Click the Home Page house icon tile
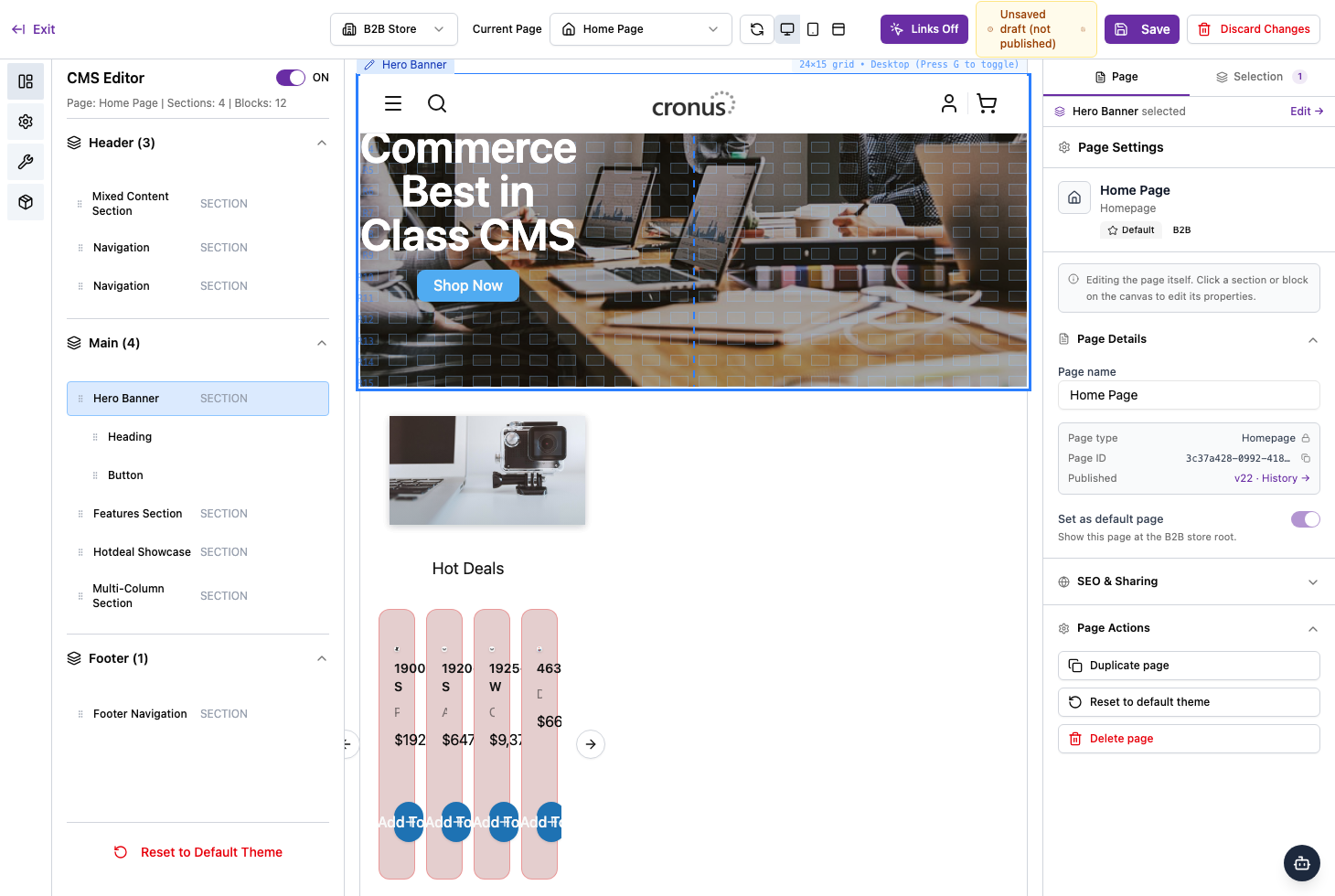The image size is (1335, 896). (1074, 197)
